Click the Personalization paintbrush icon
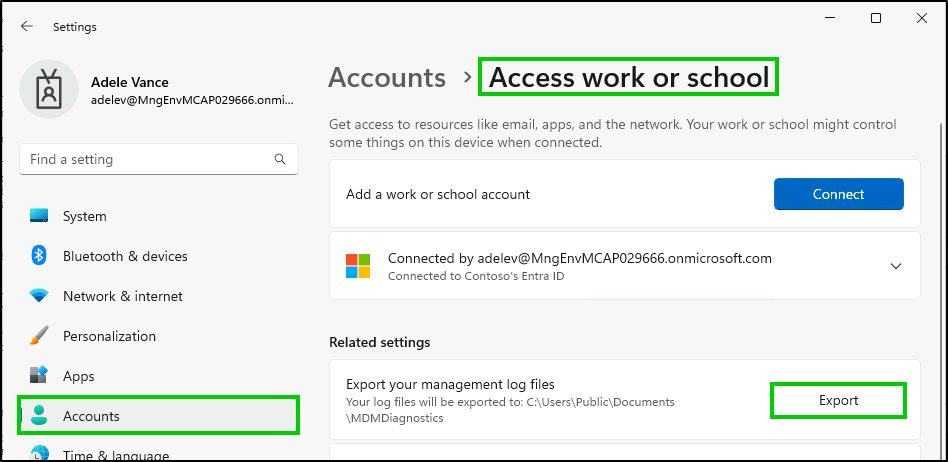Viewport: 948px width, 462px height. [x=39, y=336]
